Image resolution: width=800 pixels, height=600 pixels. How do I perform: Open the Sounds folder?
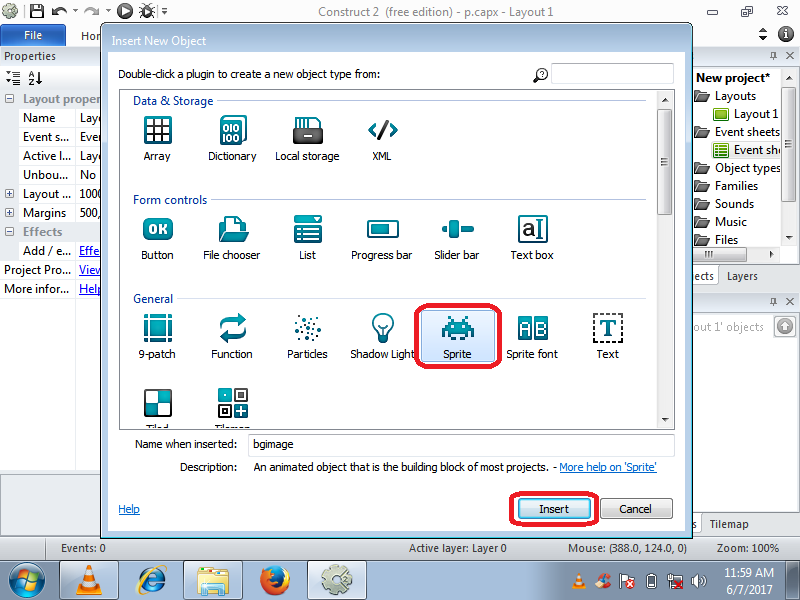734,204
